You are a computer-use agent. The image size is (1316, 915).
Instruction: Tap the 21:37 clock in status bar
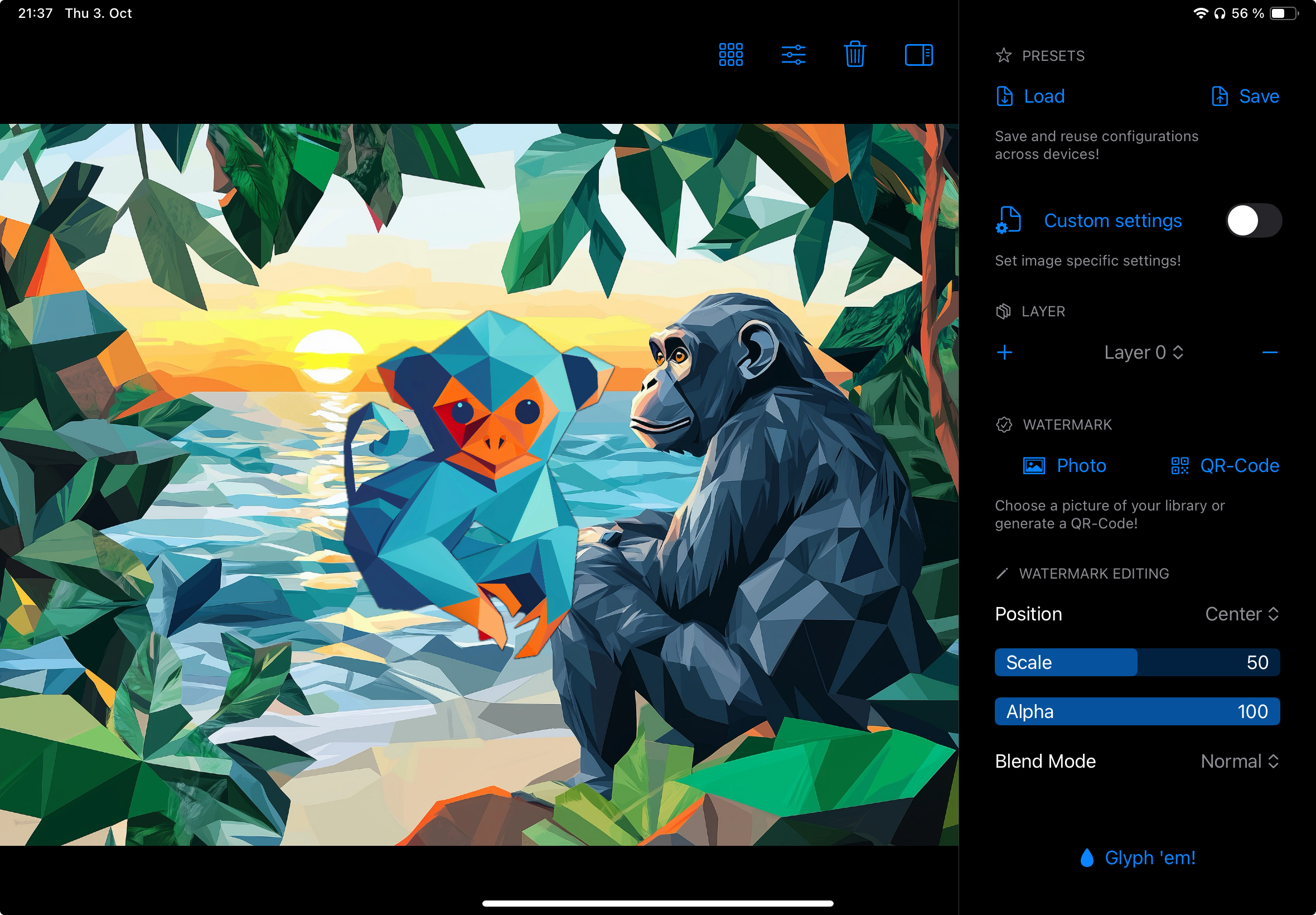point(36,13)
